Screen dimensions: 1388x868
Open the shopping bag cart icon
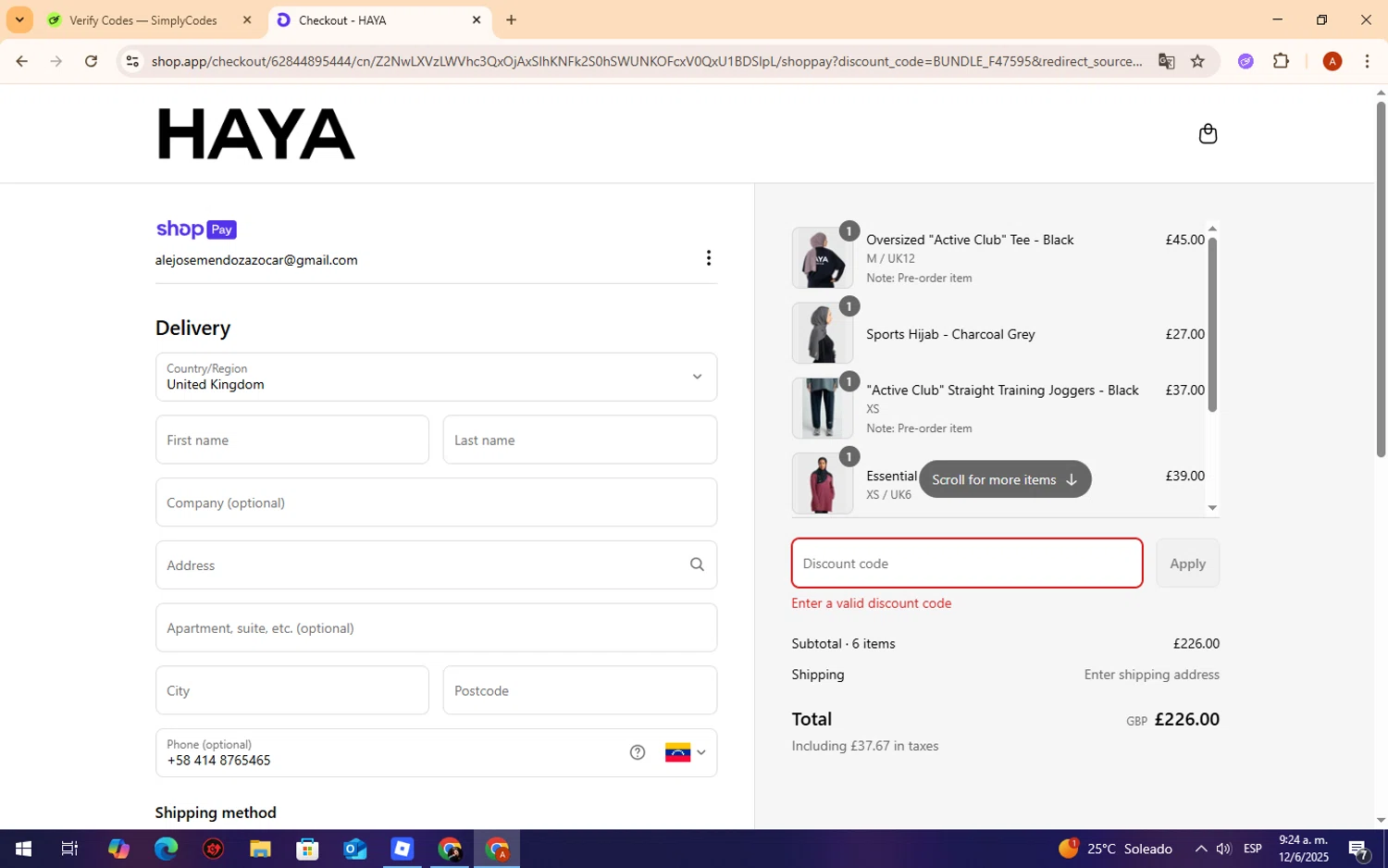[1208, 134]
